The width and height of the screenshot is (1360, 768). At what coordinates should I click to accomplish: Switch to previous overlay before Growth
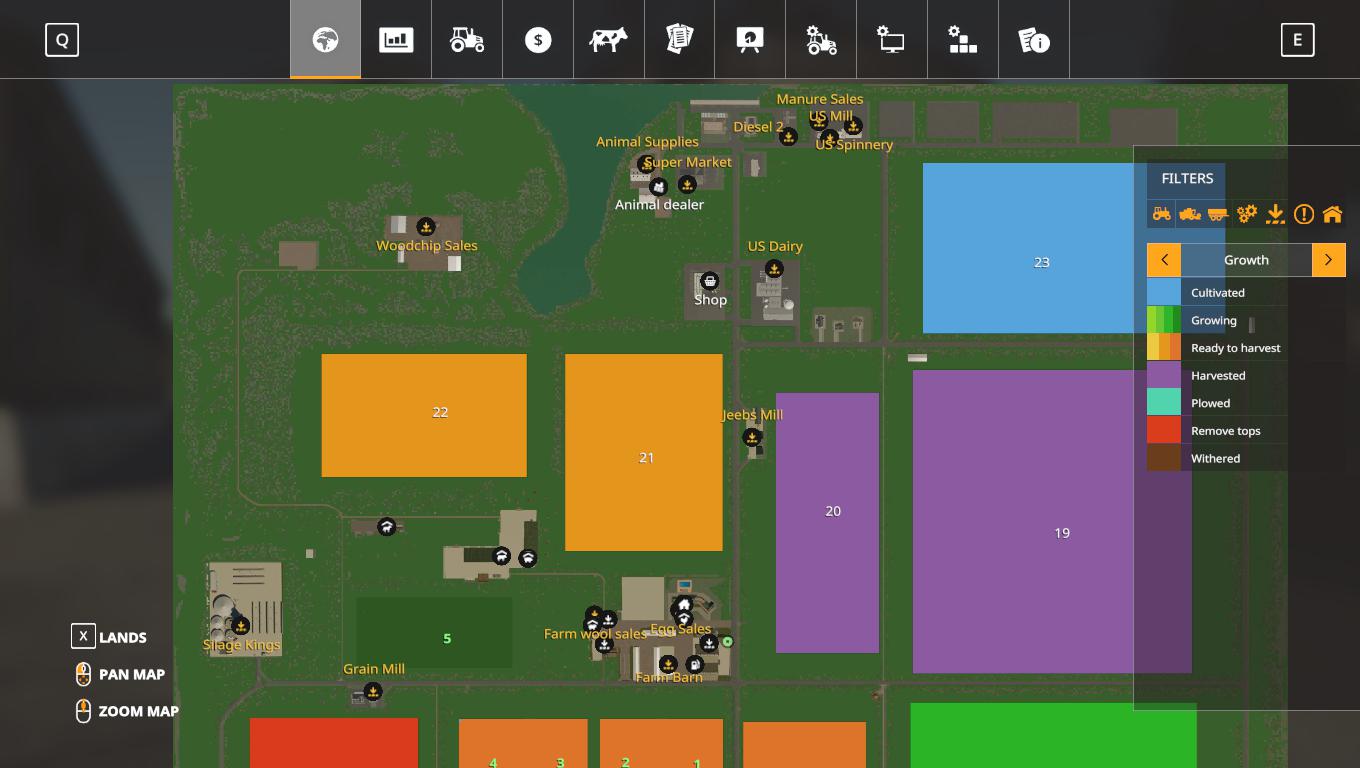[1164, 260]
